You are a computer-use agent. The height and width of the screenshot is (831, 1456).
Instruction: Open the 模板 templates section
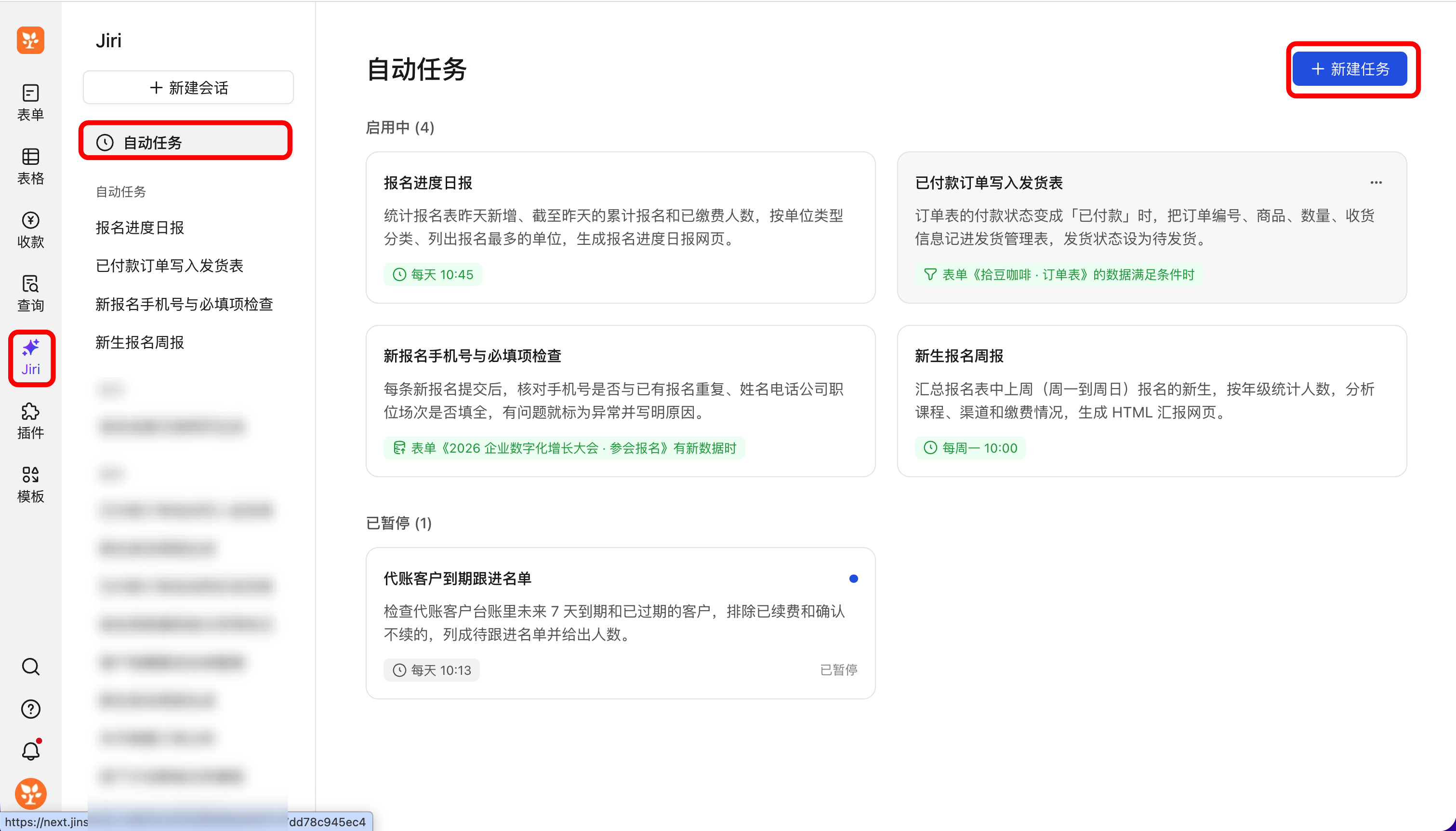tap(31, 484)
